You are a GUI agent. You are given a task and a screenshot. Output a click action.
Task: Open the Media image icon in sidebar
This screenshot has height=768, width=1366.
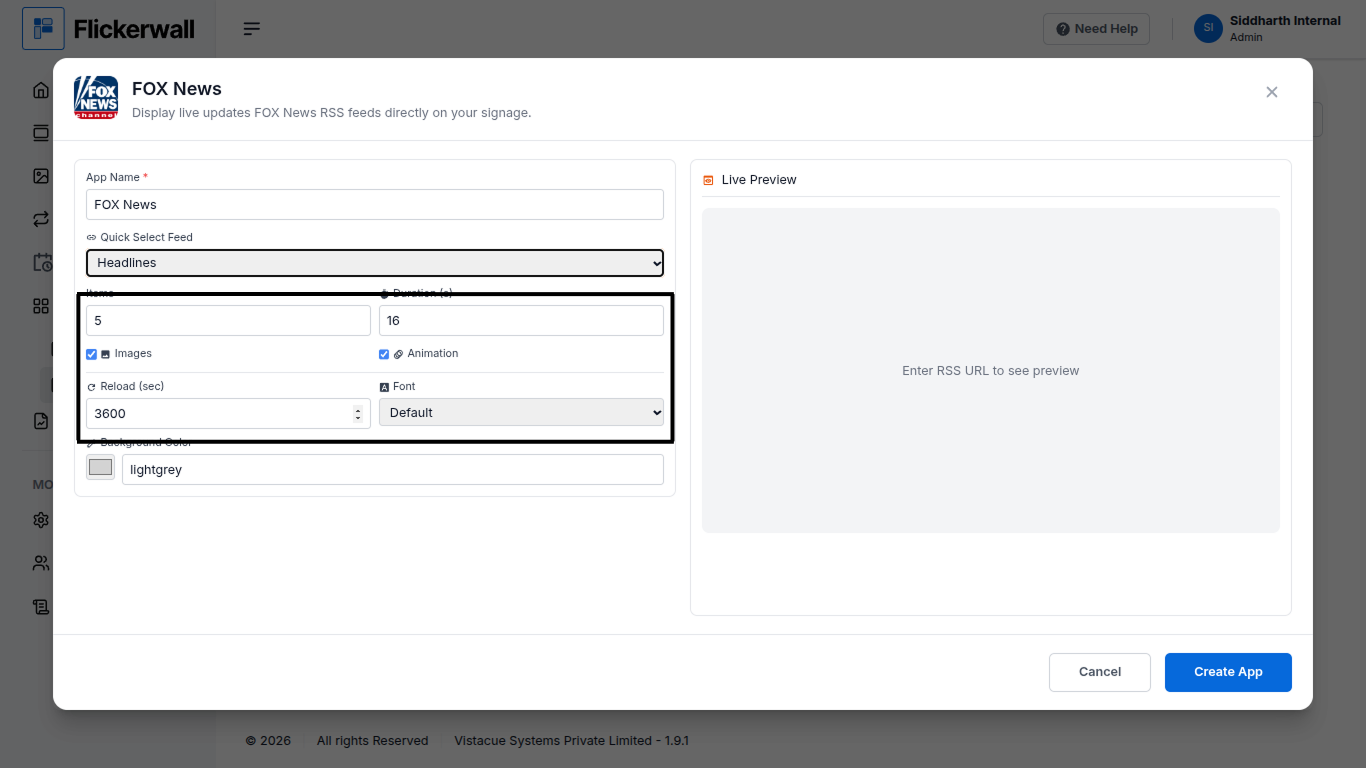pos(41,176)
